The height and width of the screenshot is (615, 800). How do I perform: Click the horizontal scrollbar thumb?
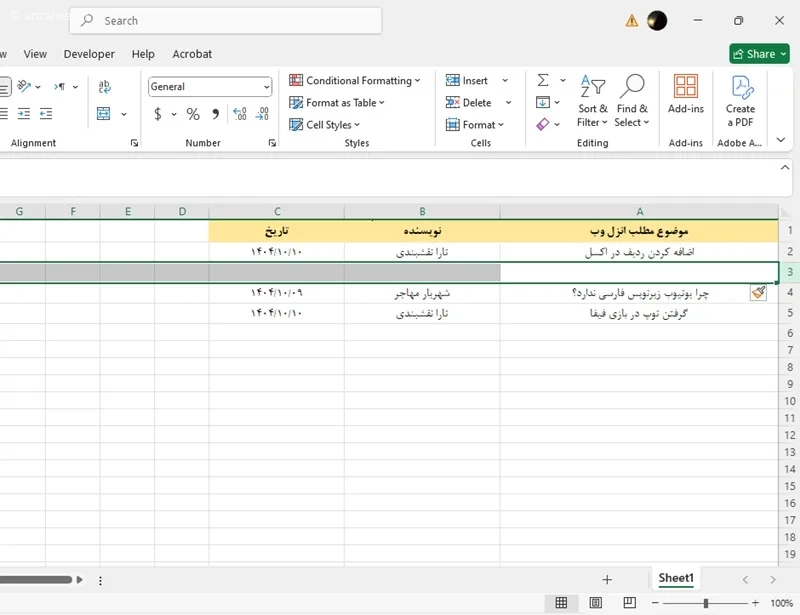pyautogui.click(x=36, y=580)
